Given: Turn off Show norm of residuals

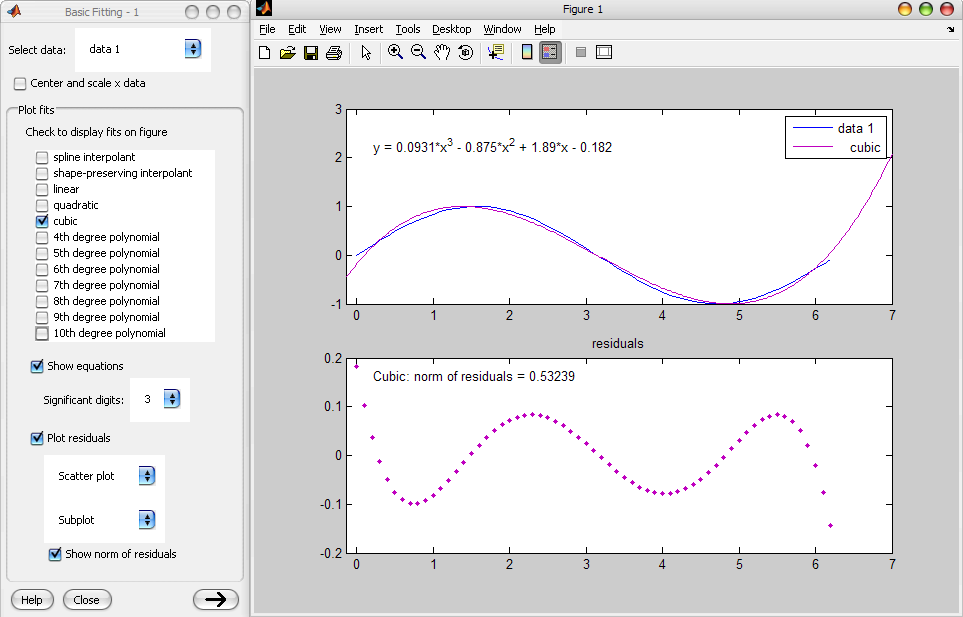Looking at the screenshot, I should point(55,554).
